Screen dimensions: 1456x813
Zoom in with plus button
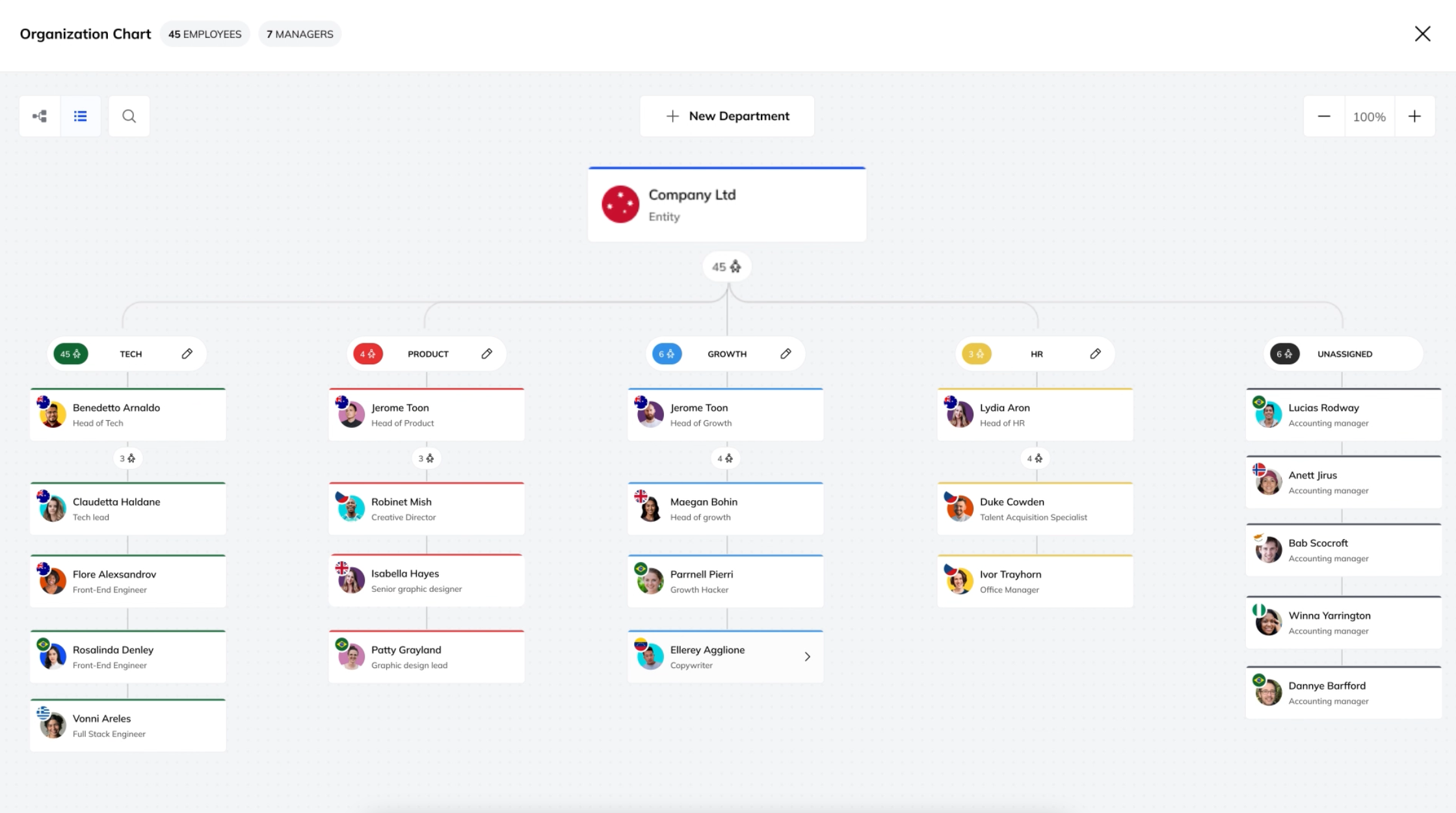(x=1414, y=116)
